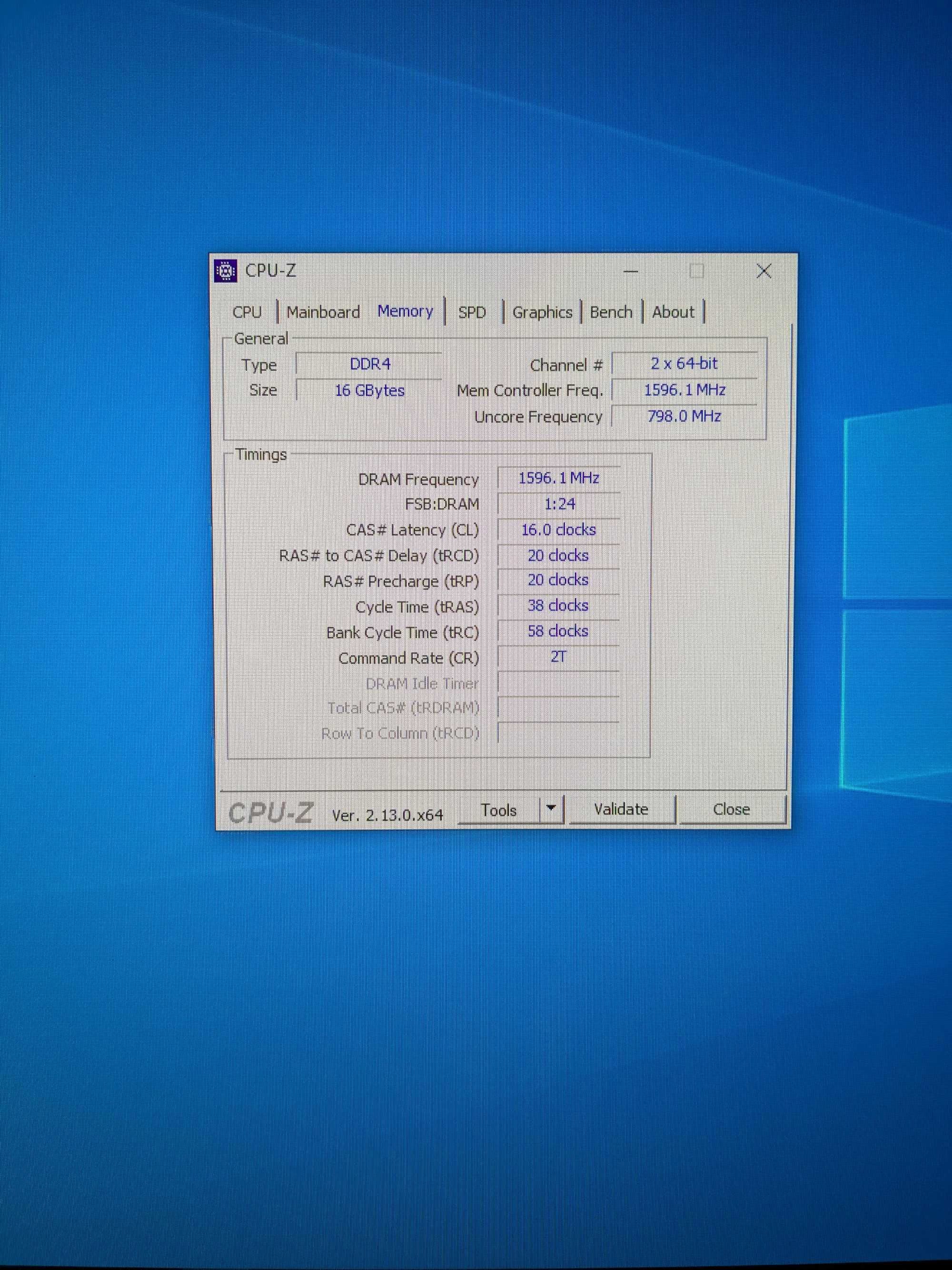Click the Tools button

pyautogui.click(x=499, y=810)
